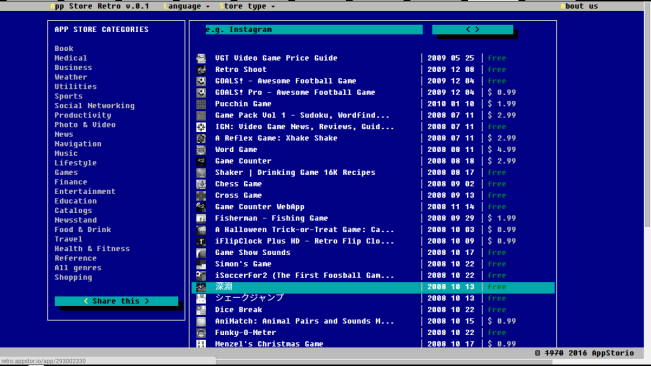Expand the Language dropdown menu
Screen dimensions: 651x366
coord(187,6)
